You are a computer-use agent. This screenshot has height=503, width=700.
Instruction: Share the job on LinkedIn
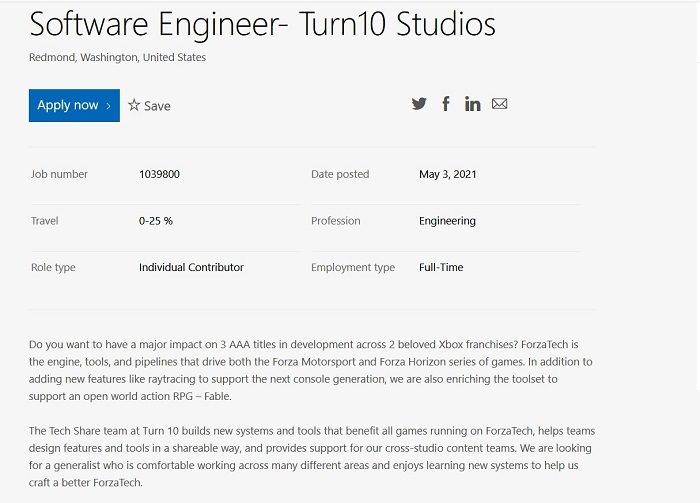[472, 104]
